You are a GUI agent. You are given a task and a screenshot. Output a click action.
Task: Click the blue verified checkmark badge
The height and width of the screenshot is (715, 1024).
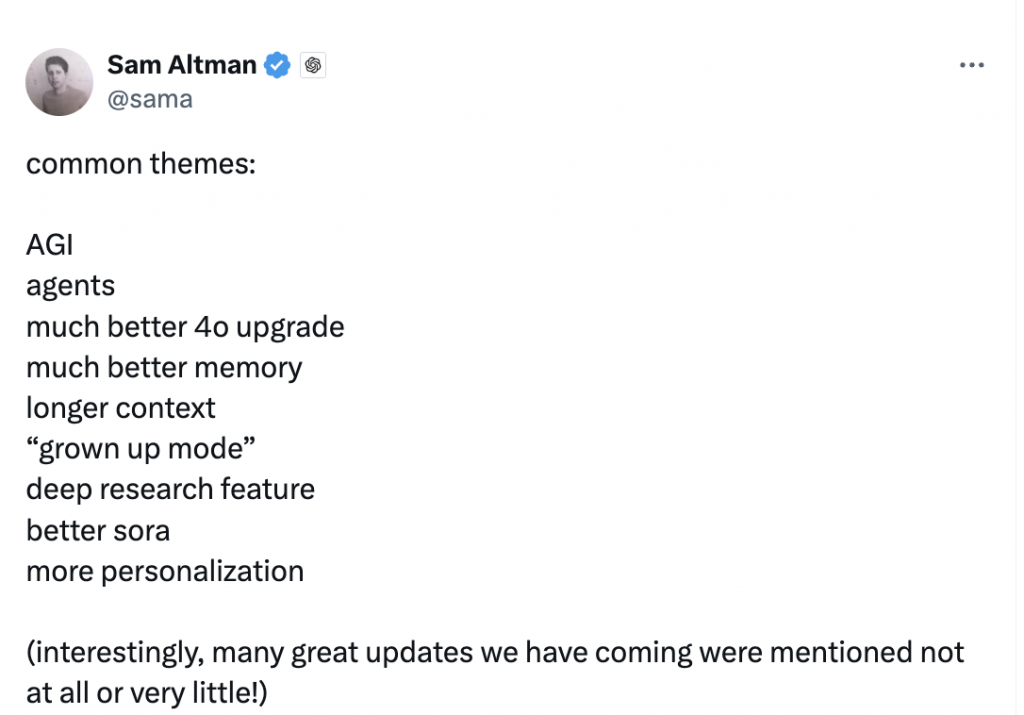277,65
